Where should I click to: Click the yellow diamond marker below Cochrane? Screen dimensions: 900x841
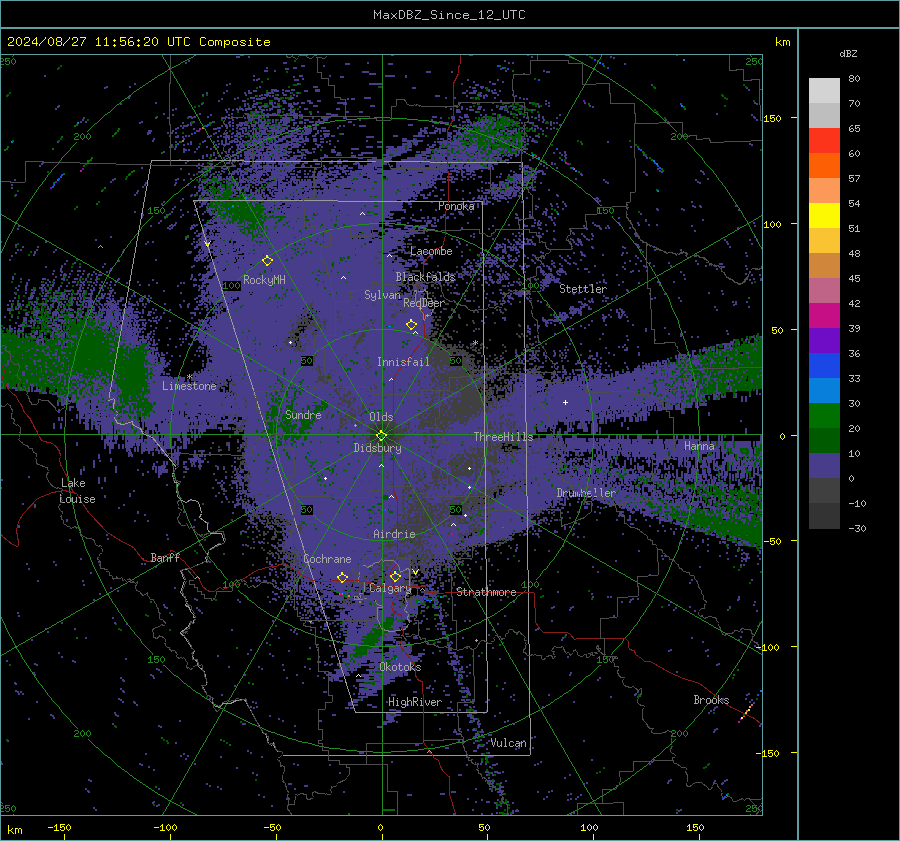[342, 577]
